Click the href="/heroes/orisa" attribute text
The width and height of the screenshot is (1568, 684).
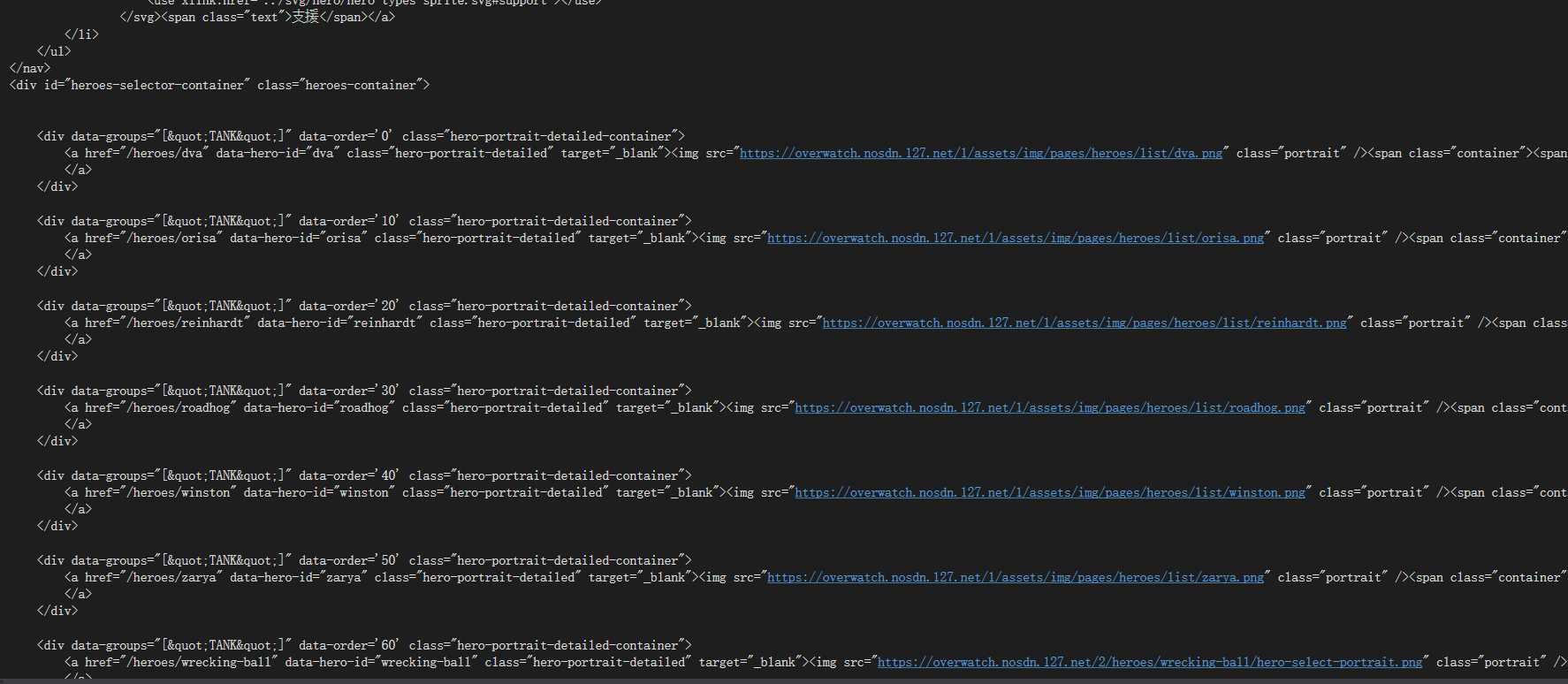click(x=154, y=238)
